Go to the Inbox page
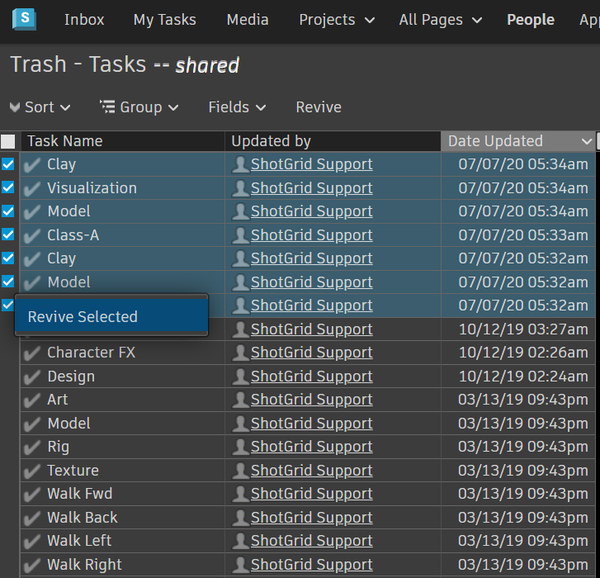Image resolution: width=600 pixels, height=578 pixels. (x=84, y=19)
